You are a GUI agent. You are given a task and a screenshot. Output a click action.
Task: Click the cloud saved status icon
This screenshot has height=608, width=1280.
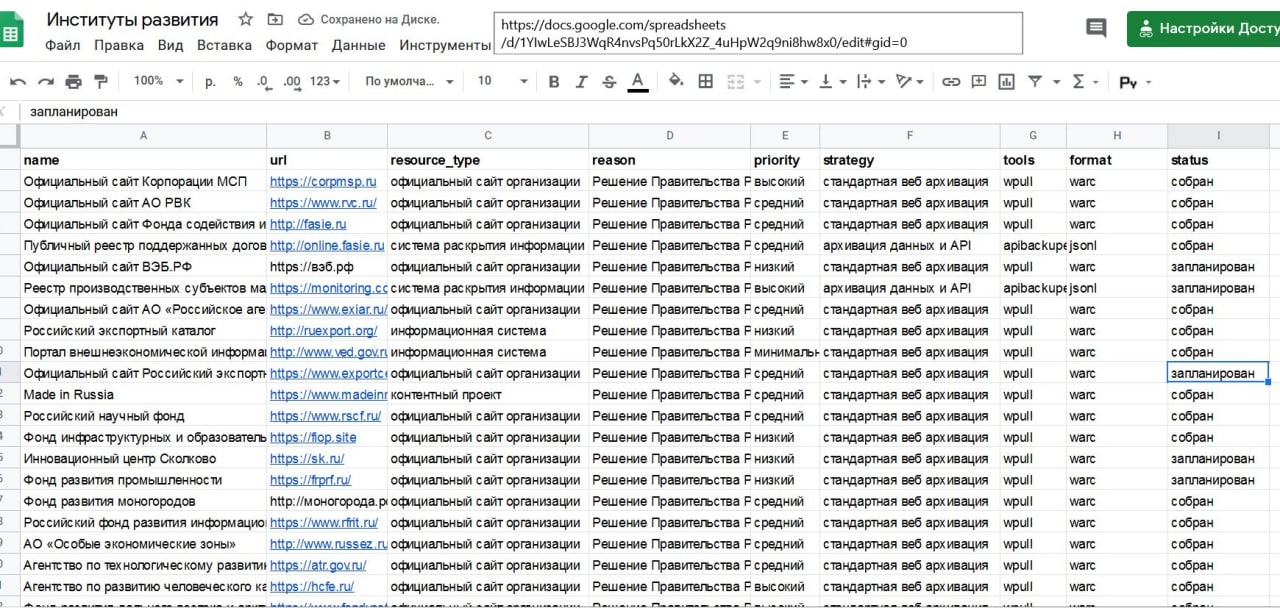point(306,19)
